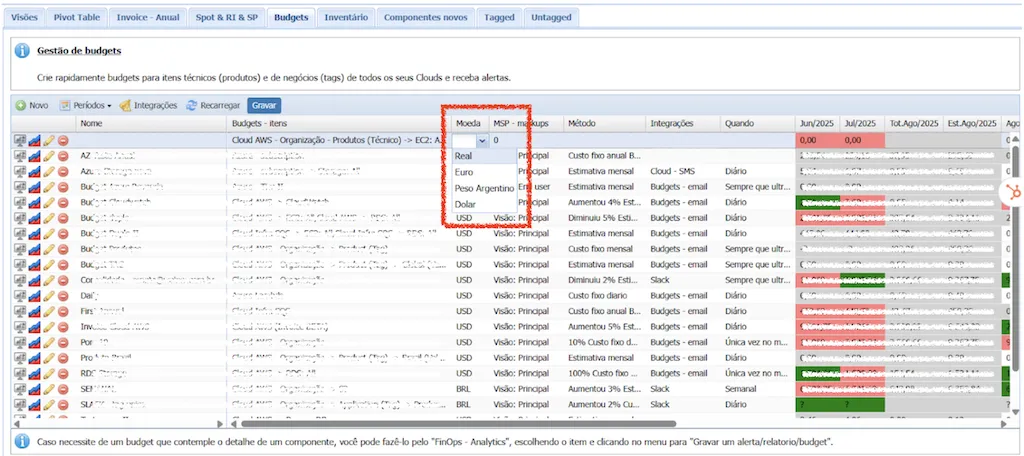Image resolution: width=1024 pixels, height=456 pixels.
Task: Open the Inventário tab
Action: 346,18
